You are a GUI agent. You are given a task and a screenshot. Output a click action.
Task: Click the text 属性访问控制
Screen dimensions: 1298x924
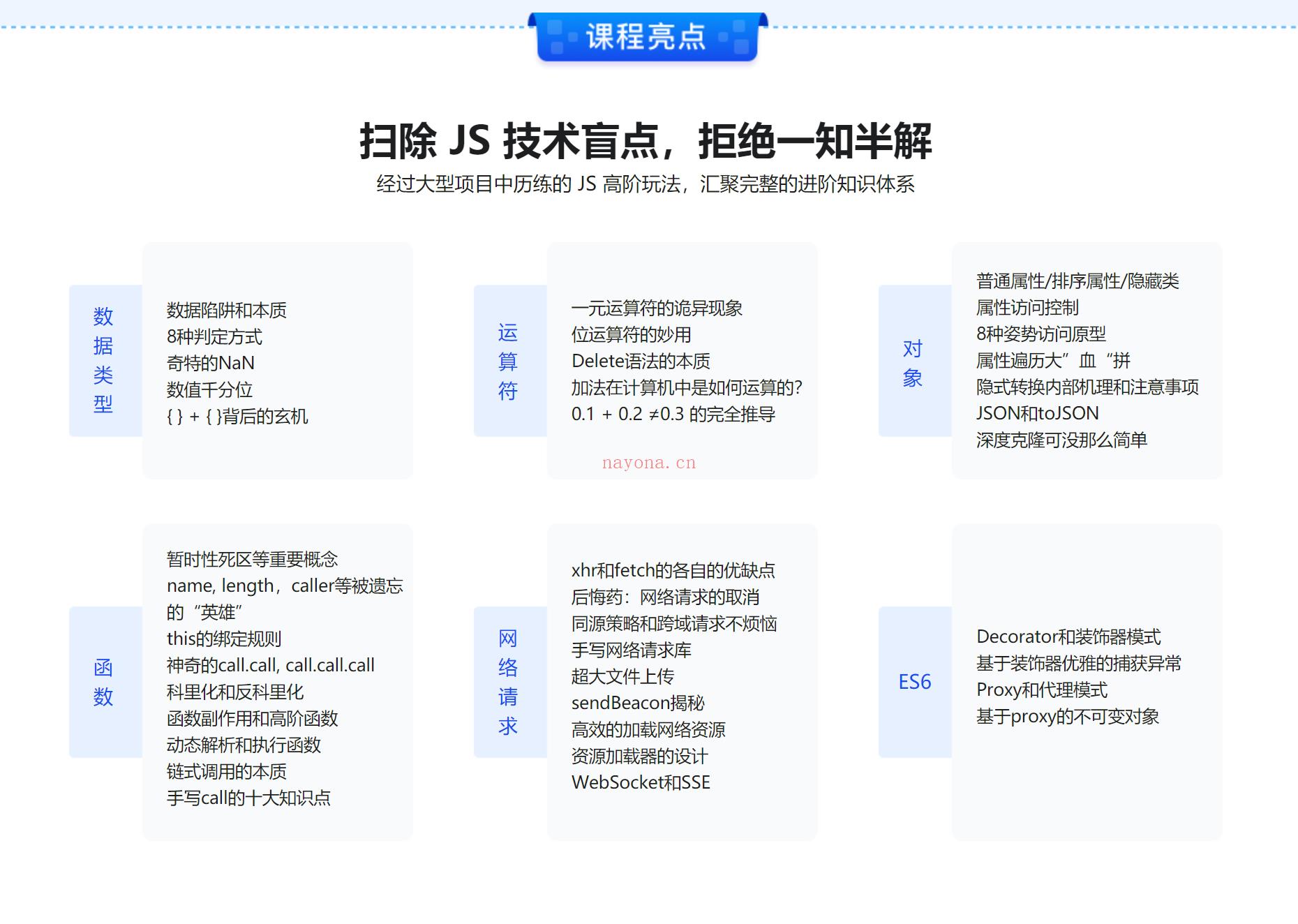[x=1027, y=308]
